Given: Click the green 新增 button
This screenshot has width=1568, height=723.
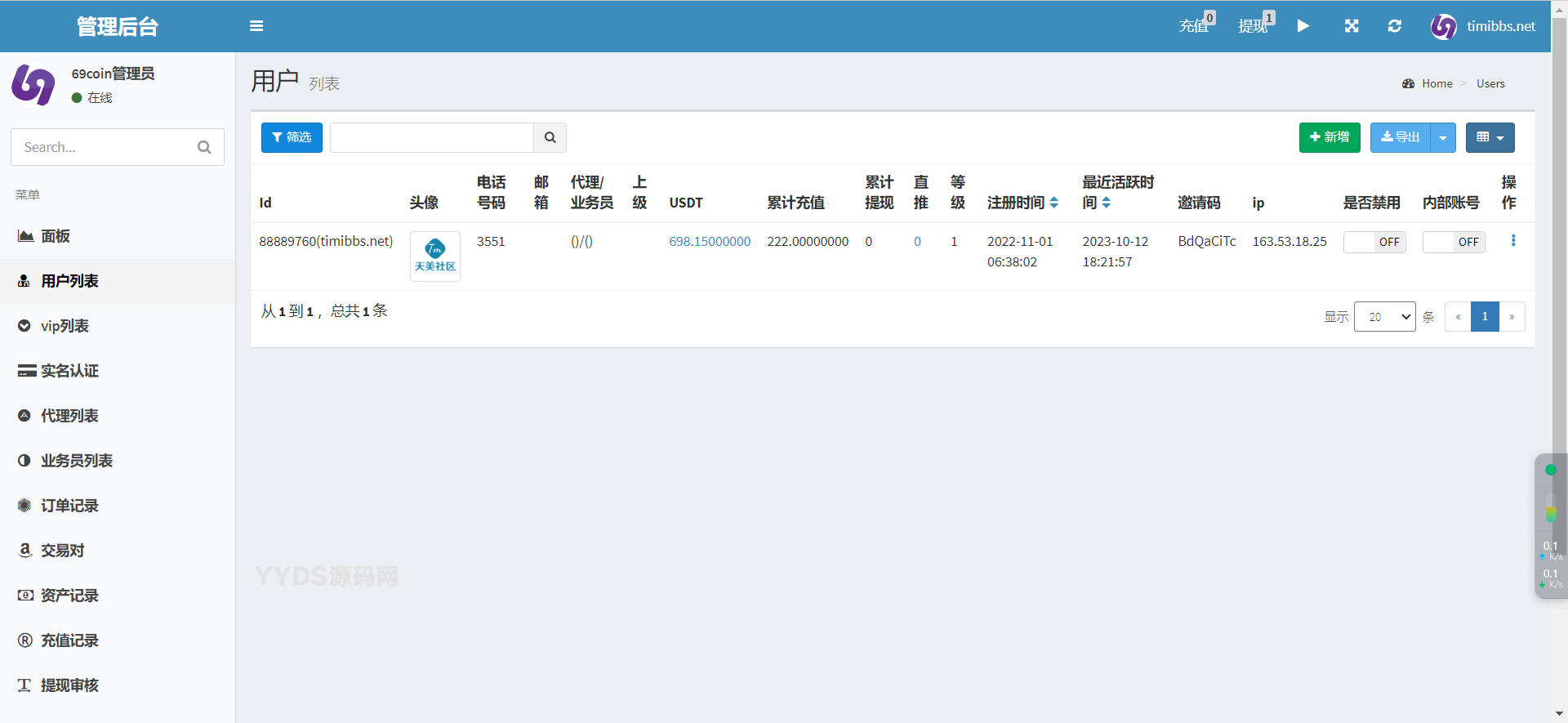Looking at the screenshot, I should (x=1329, y=137).
